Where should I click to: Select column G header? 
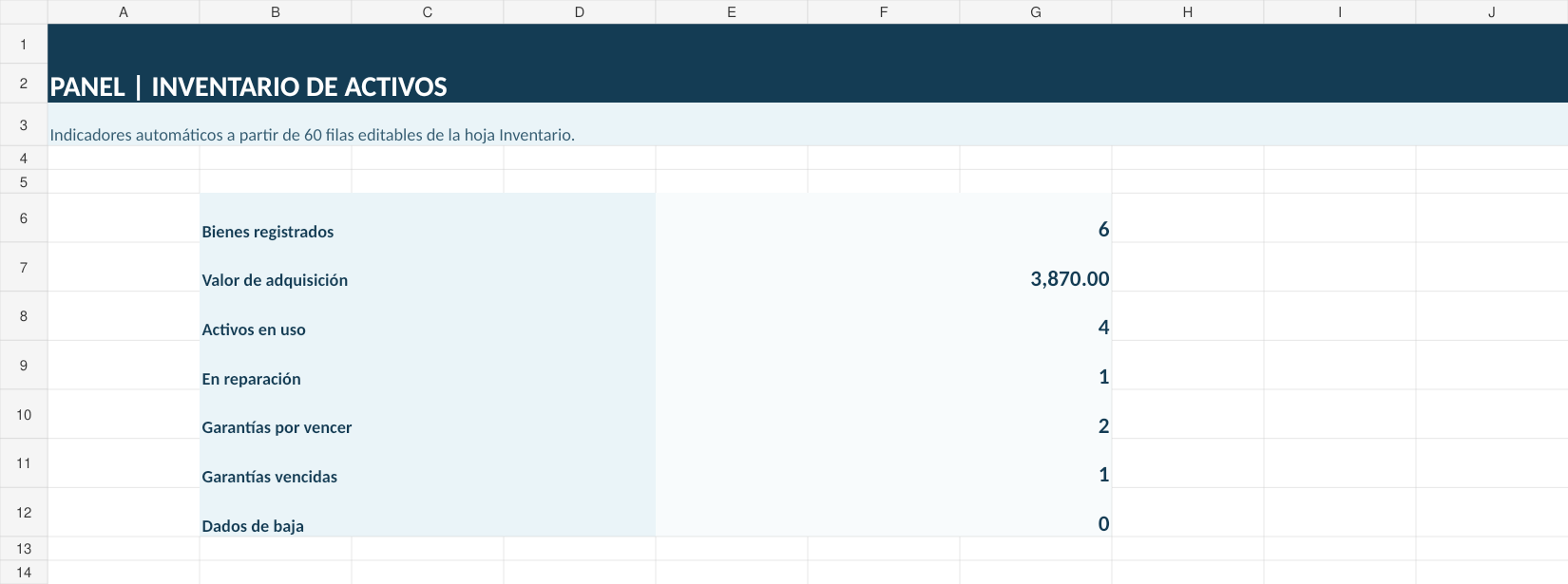[1036, 12]
